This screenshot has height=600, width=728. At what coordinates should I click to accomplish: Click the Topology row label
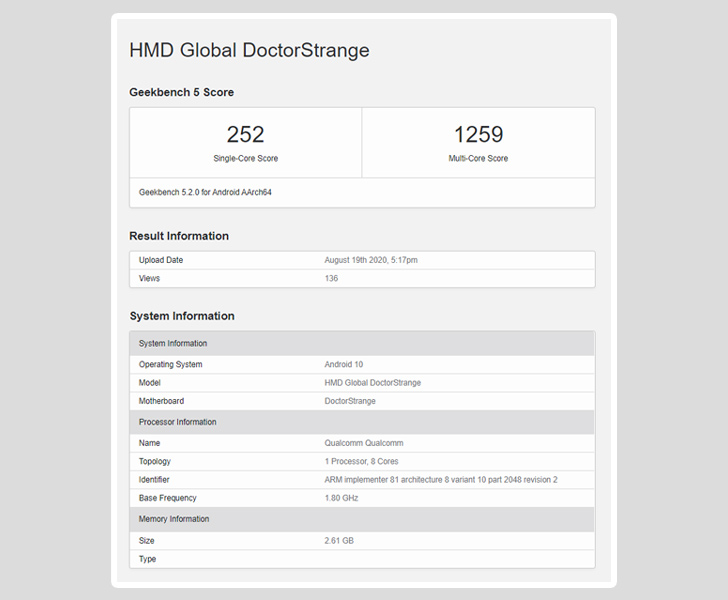point(155,461)
